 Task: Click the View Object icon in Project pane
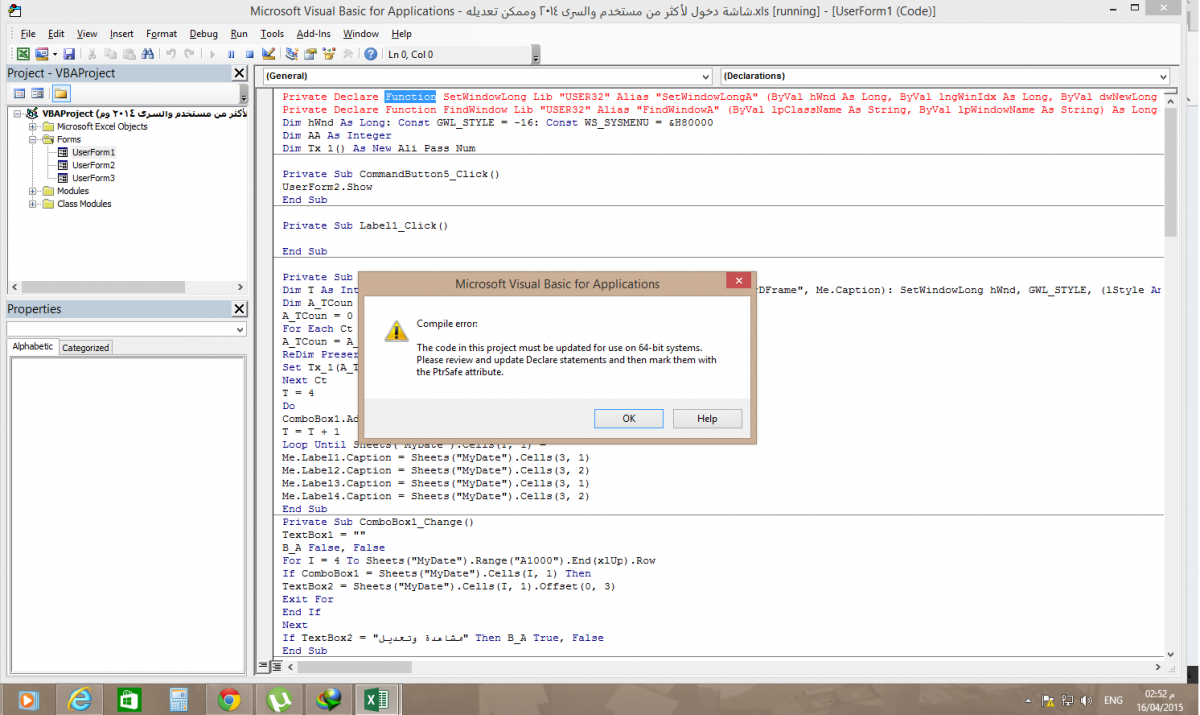coord(37,93)
